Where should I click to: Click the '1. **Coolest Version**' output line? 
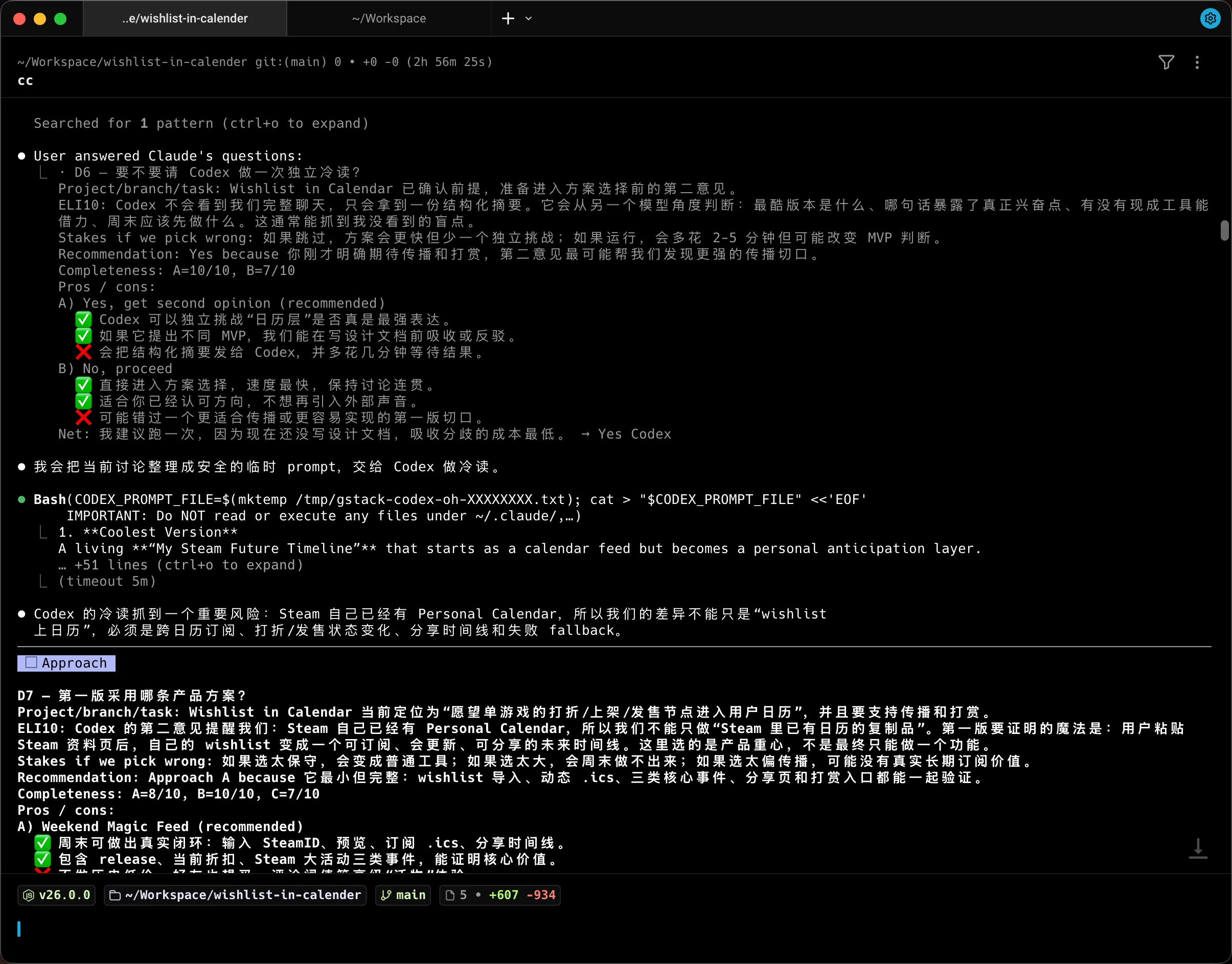pos(148,533)
